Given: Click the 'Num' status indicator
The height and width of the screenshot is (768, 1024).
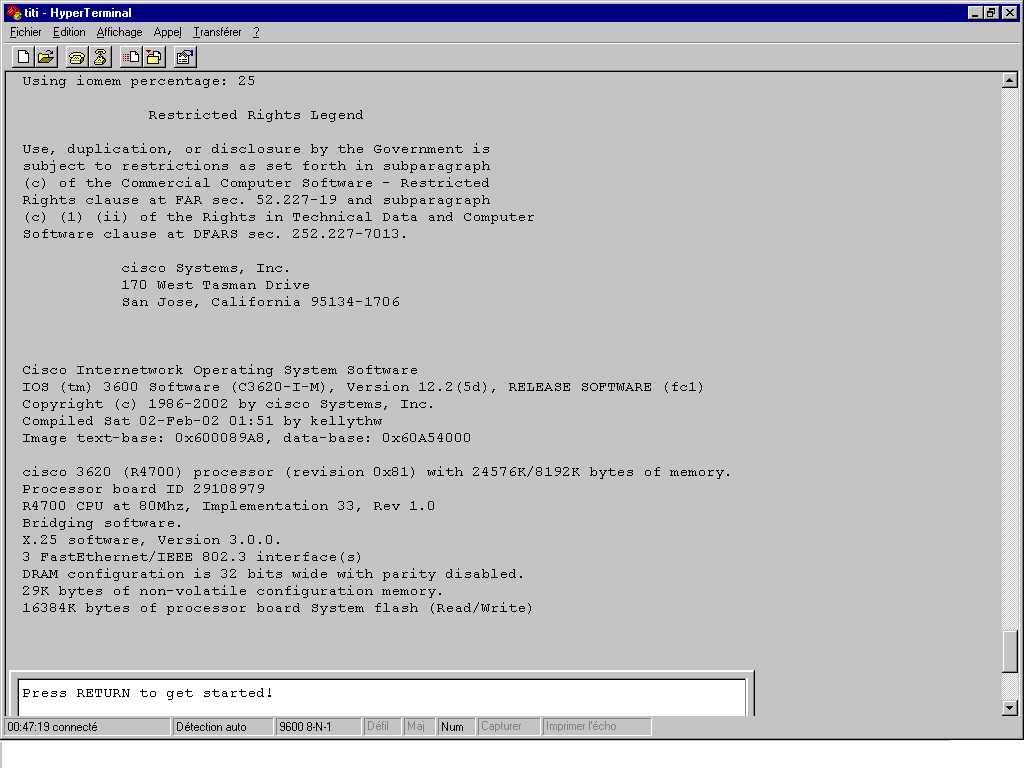Looking at the screenshot, I should click(456, 726).
